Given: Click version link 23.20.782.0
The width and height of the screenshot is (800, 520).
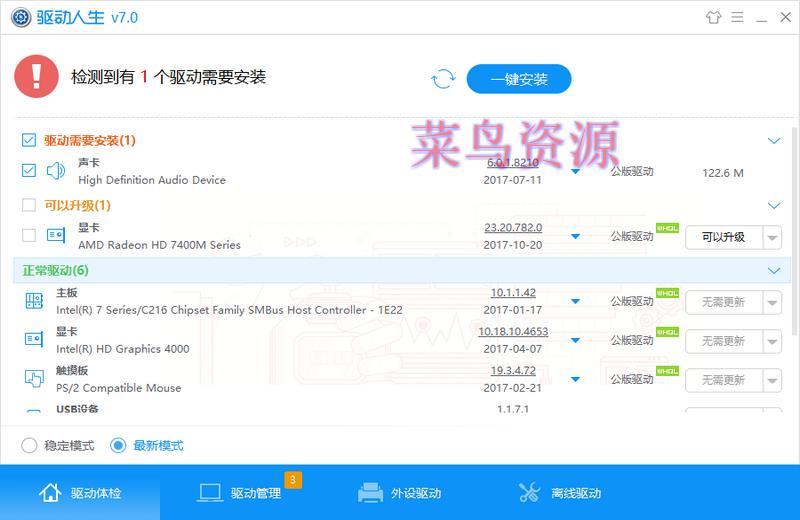Looking at the screenshot, I should (x=513, y=228).
